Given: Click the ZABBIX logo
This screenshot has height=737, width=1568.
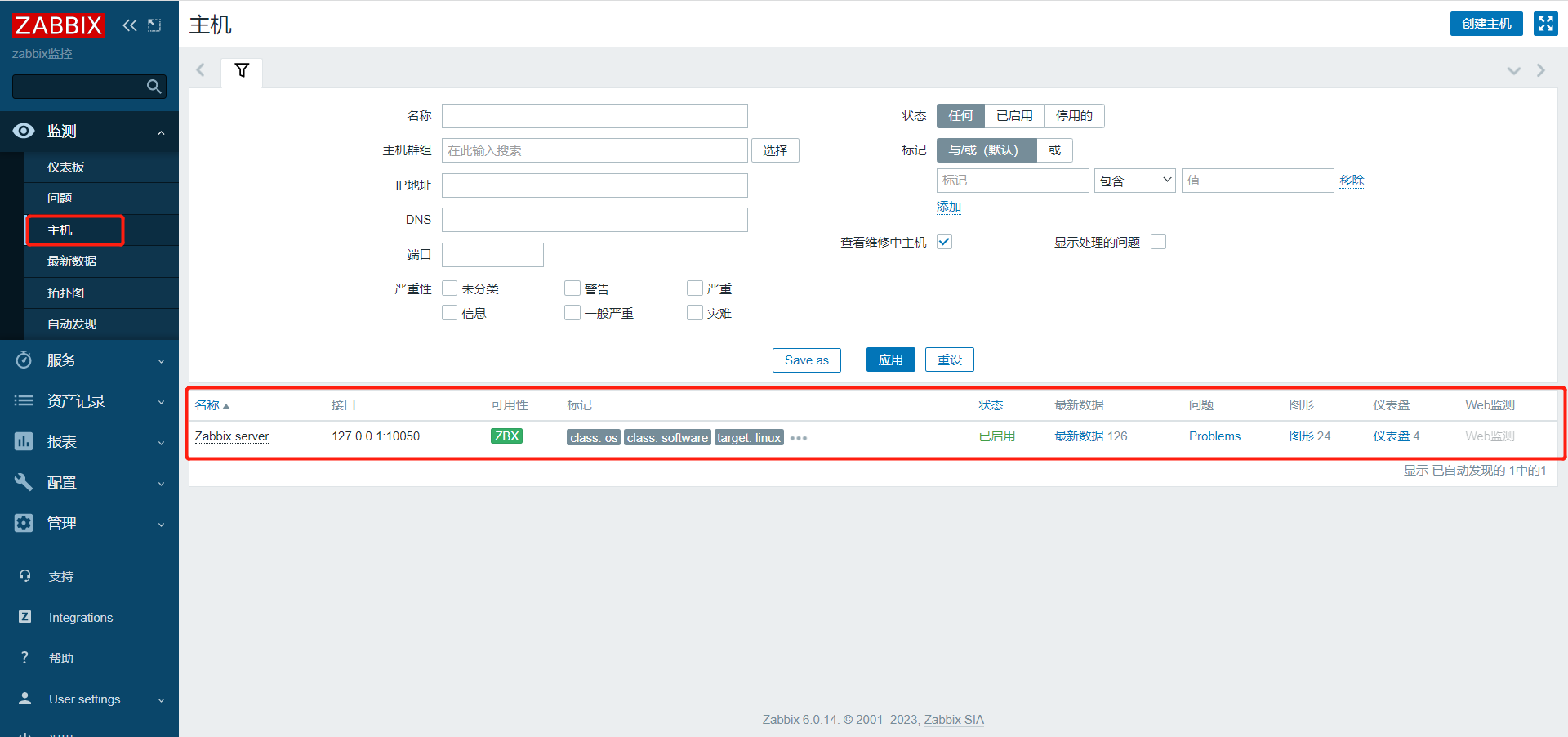Looking at the screenshot, I should click(59, 25).
